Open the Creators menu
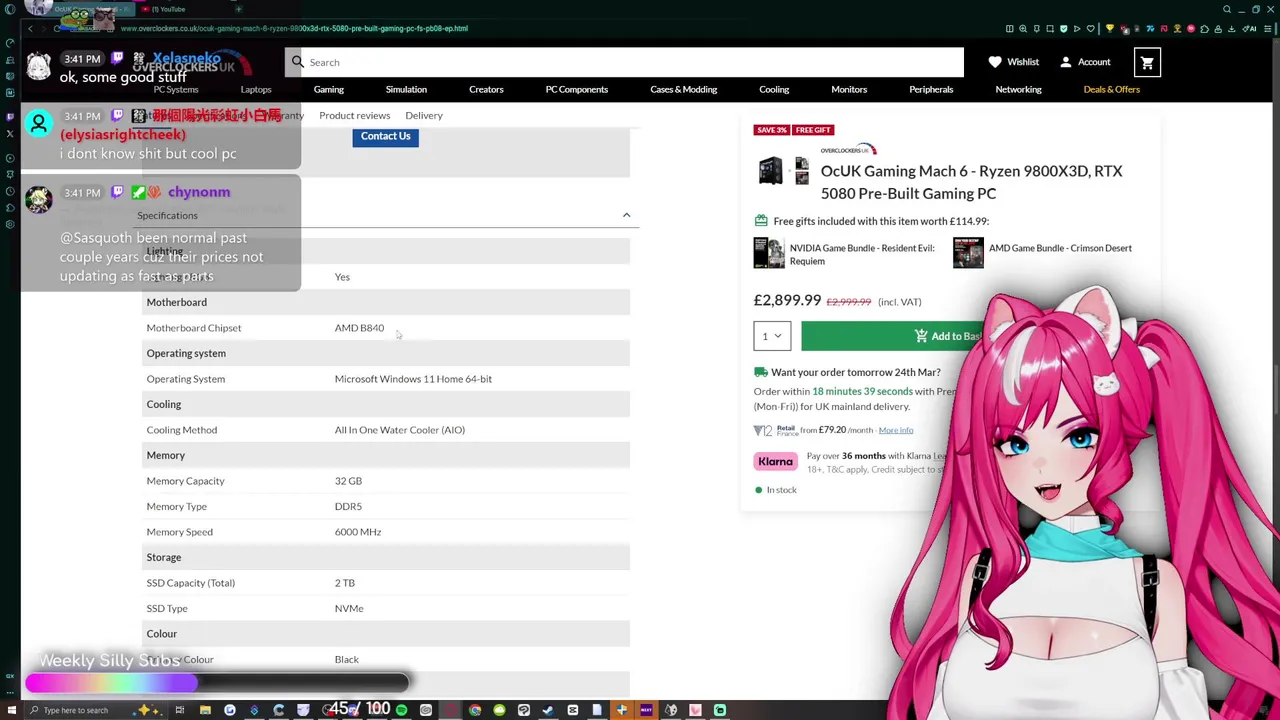1280x720 pixels. click(486, 89)
